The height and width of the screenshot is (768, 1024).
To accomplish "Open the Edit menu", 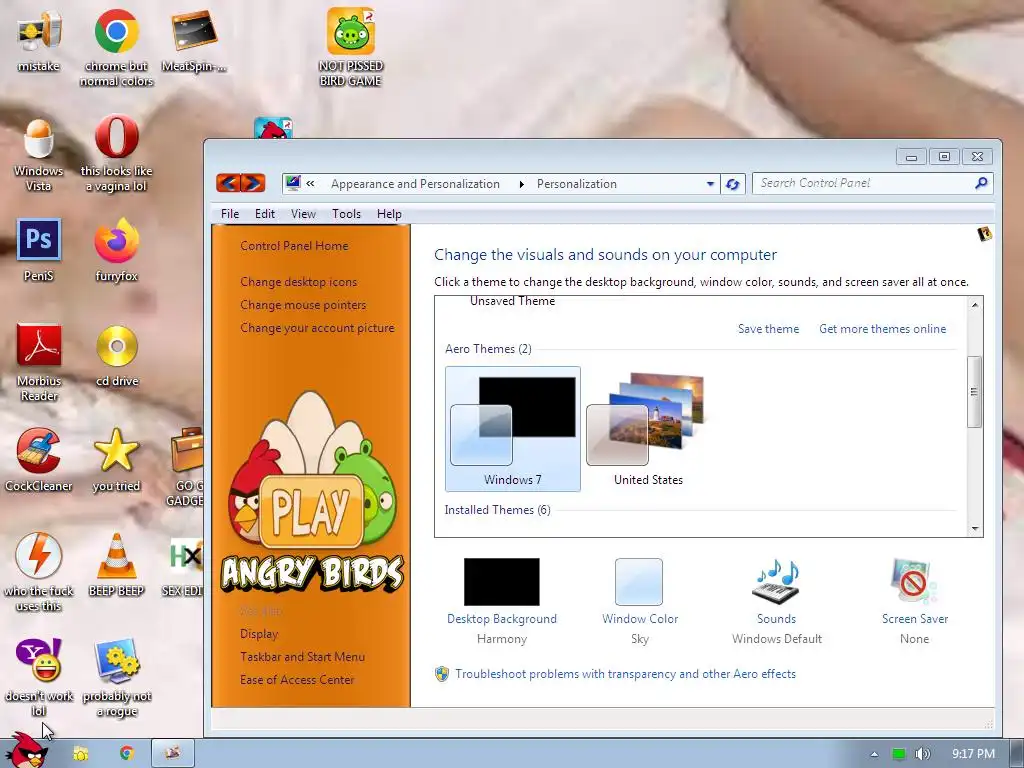I will [x=264, y=214].
